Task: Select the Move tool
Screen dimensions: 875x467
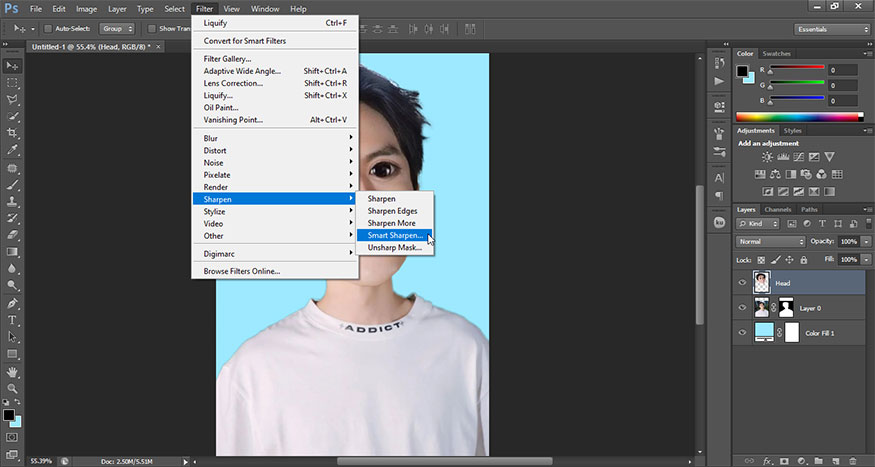Action: tap(13, 66)
